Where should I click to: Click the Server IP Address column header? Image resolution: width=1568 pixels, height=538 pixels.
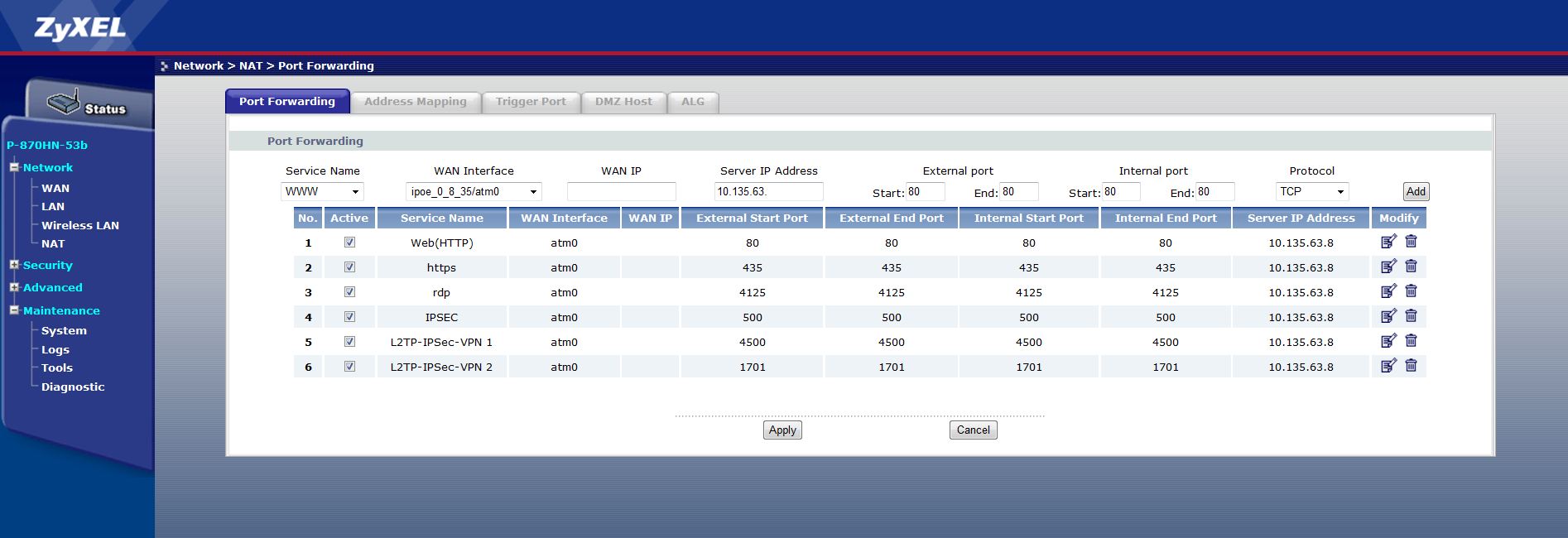tap(1301, 218)
